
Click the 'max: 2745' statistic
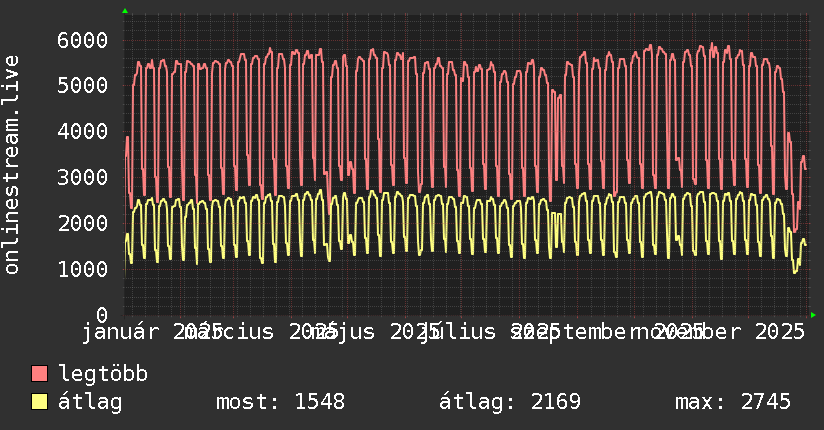[x=733, y=402]
